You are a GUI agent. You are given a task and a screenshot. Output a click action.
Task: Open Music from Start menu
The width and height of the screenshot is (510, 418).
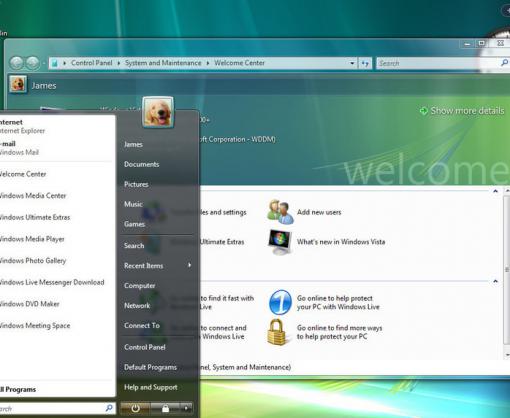click(x=133, y=204)
